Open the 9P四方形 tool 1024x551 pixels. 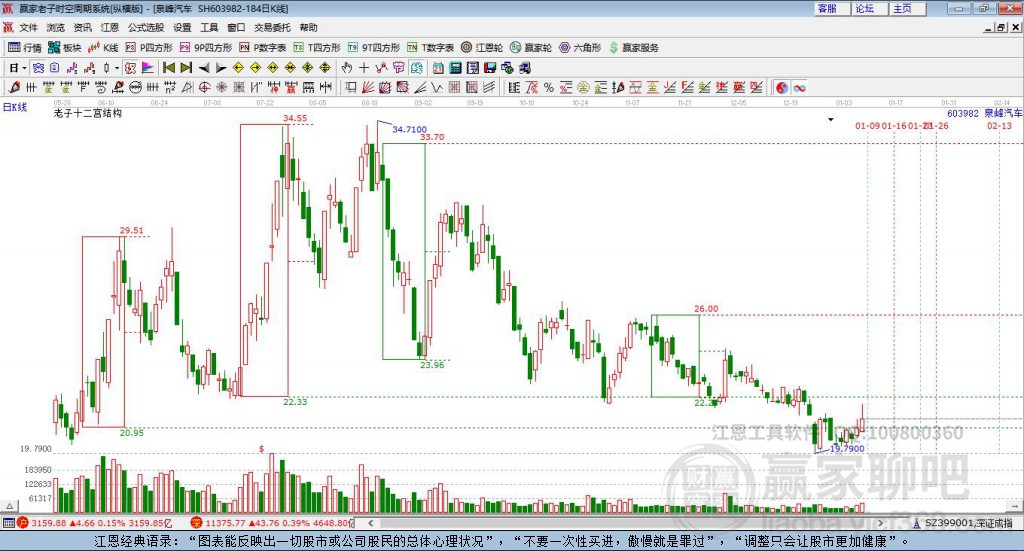pyautogui.click(x=206, y=48)
